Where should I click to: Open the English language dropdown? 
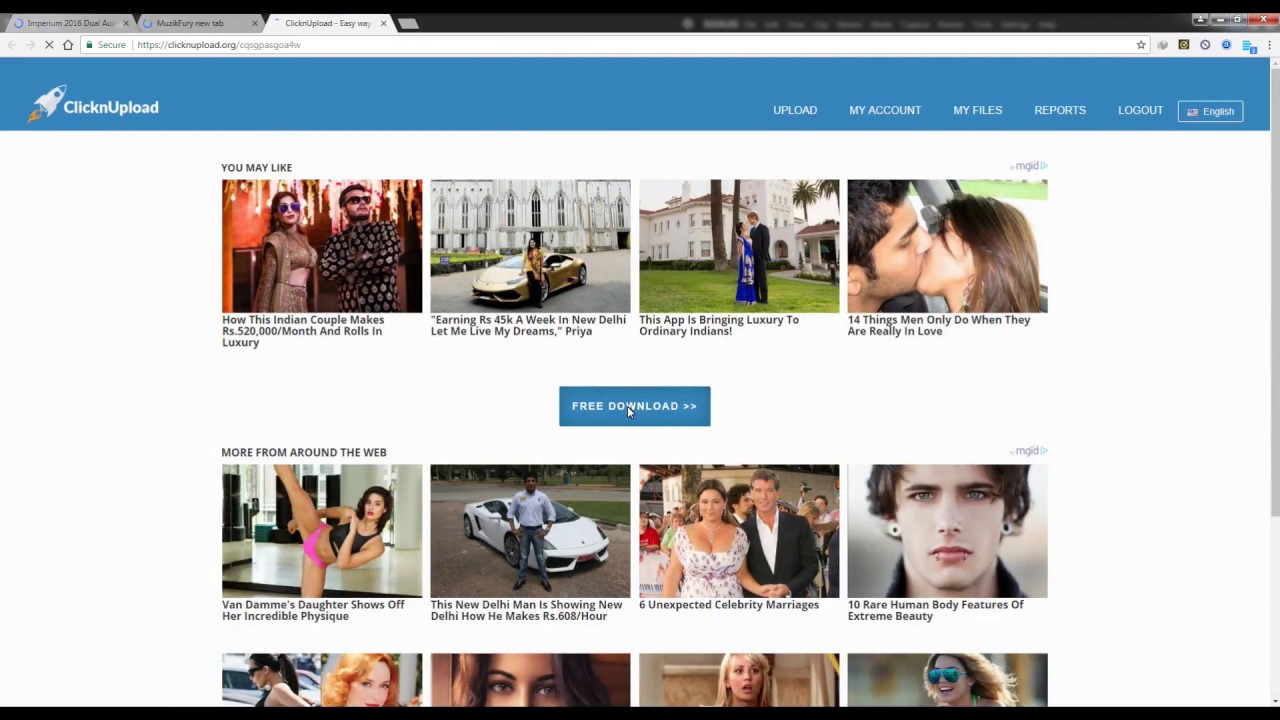1210,111
